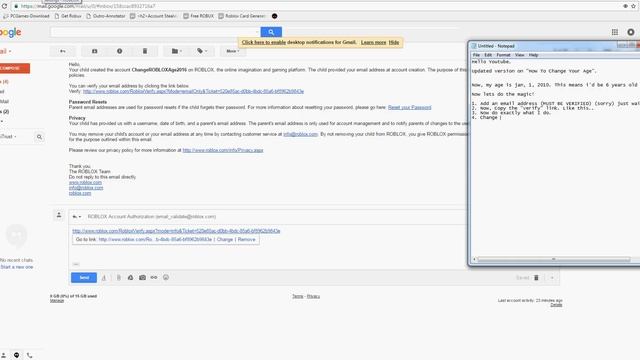Archive this email from the toolbar
This screenshot has width=640, height=360.
(94, 51)
